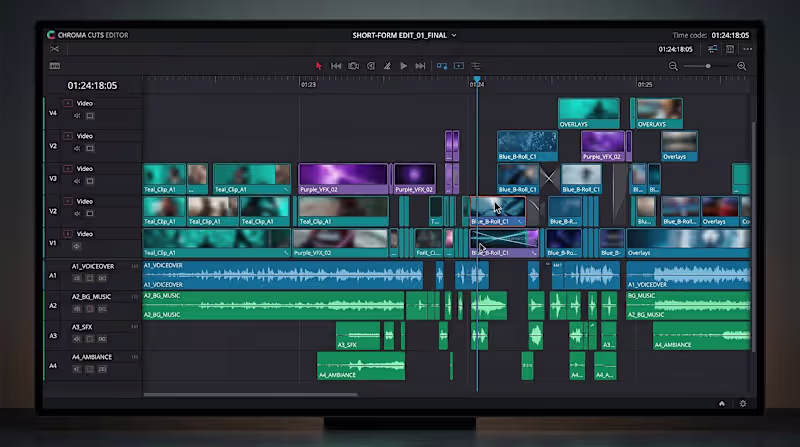800x447 pixels.
Task: Click the panel layout icon at top right
Action: point(730,49)
